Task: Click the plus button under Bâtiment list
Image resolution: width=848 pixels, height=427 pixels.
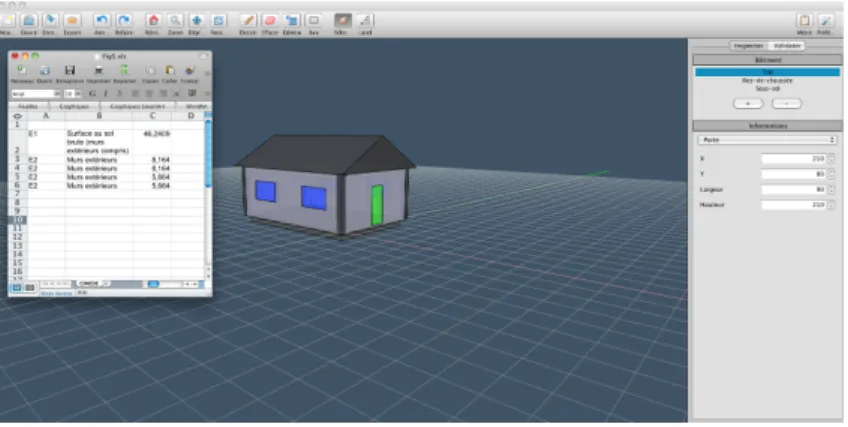Action: (x=748, y=103)
